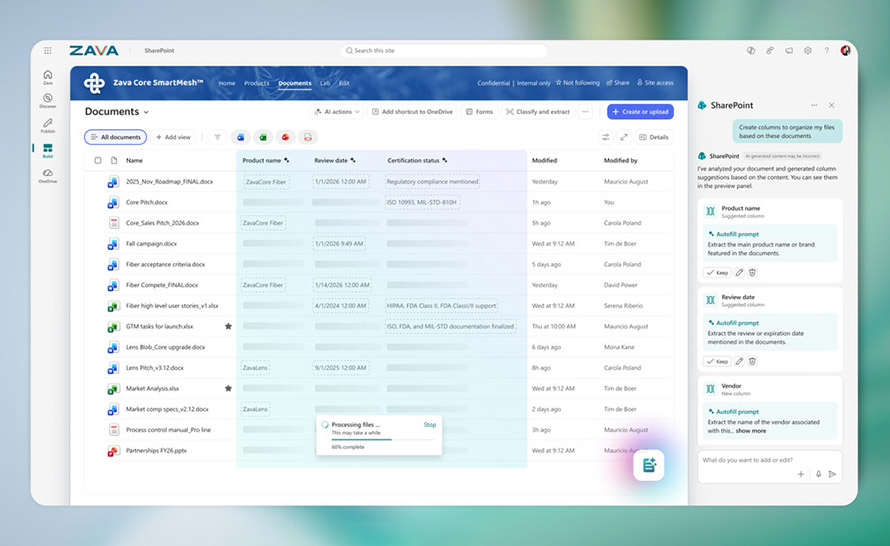Open the settings gear in top bar
The height and width of the screenshot is (546, 890).
click(x=807, y=50)
